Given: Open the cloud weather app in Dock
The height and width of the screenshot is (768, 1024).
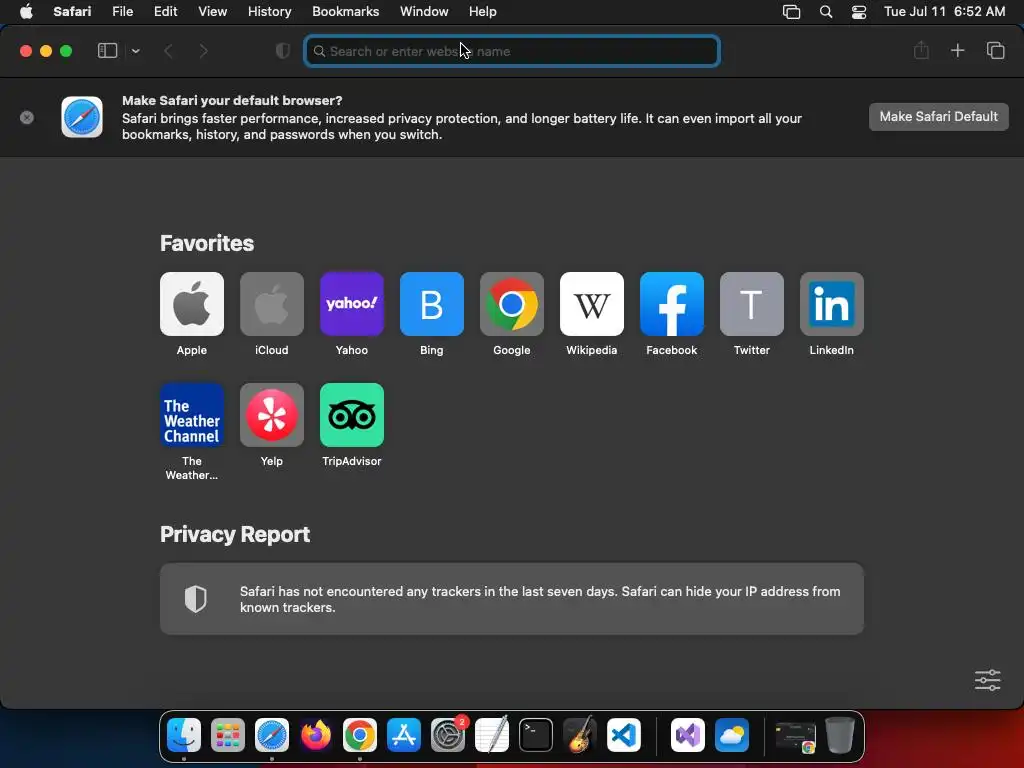Looking at the screenshot, I should coord(731,735).
